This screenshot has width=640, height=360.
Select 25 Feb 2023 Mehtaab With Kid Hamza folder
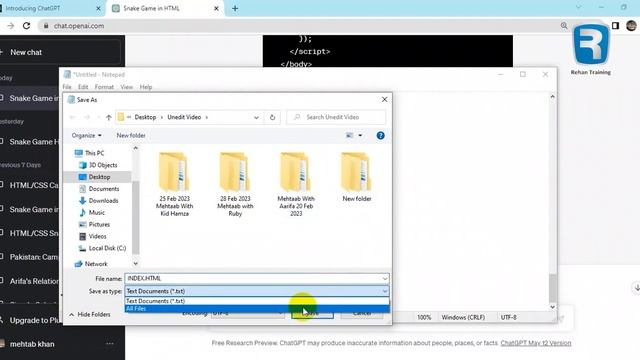(x=174, y=184)
